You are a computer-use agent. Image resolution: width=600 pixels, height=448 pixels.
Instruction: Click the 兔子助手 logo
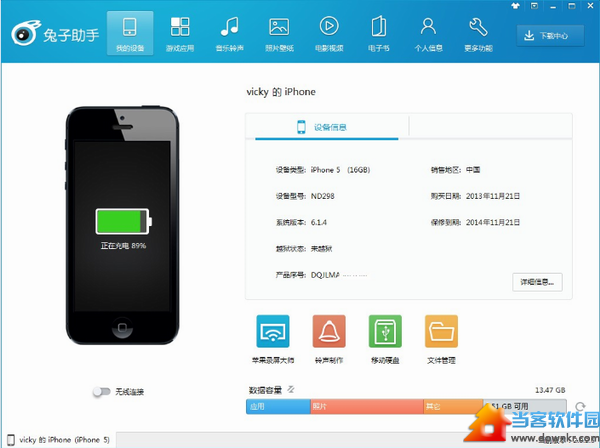click(x=55, y=34)
